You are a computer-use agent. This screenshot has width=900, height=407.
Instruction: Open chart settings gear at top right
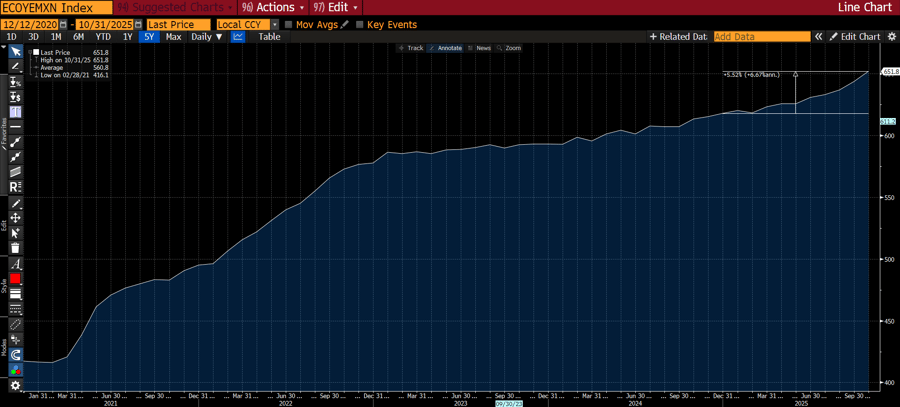890,37
